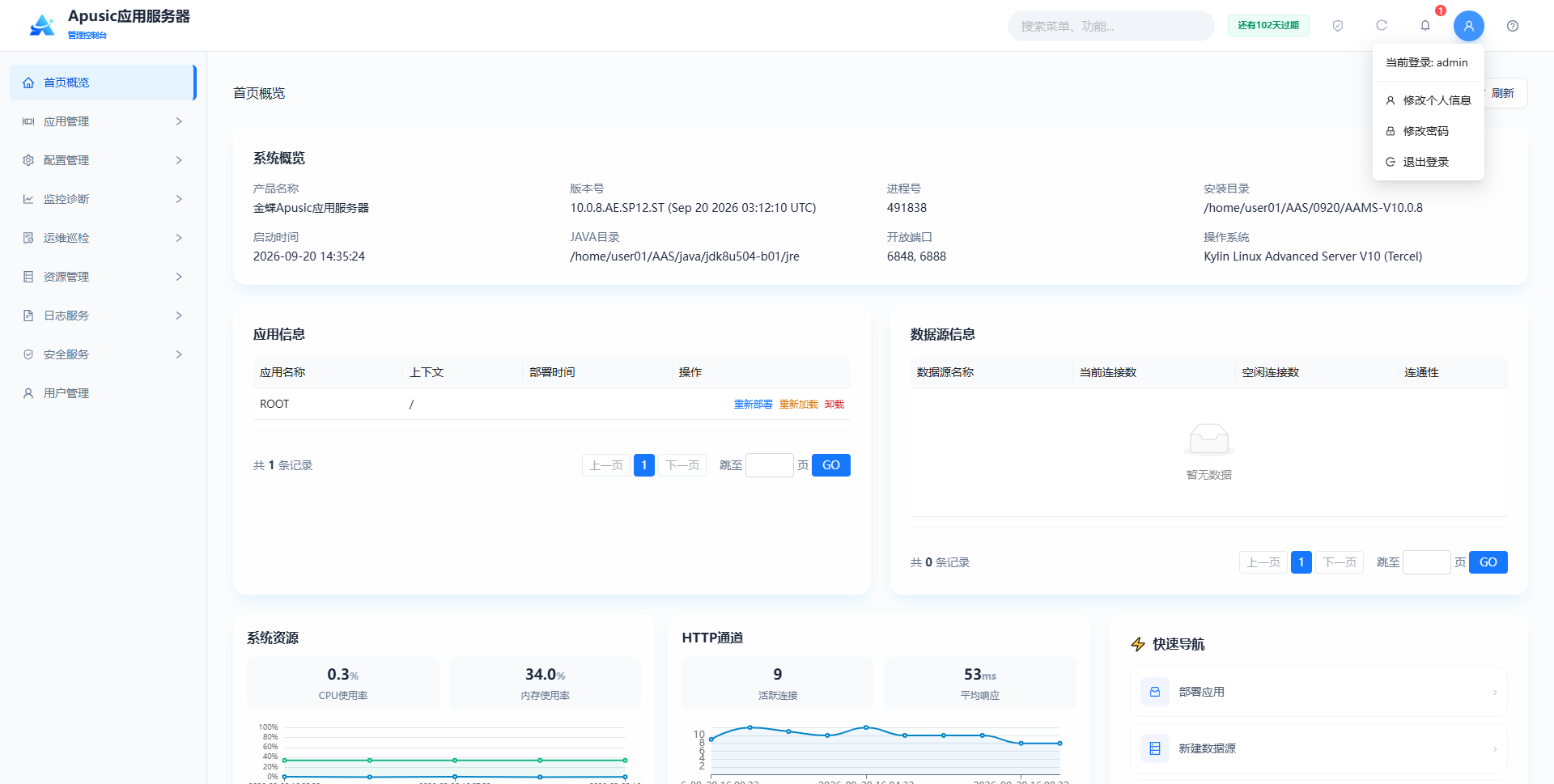Click 下一页 in 应用信息 pagination
This screenshot has height=784, width=1554.
click(682, 465)
